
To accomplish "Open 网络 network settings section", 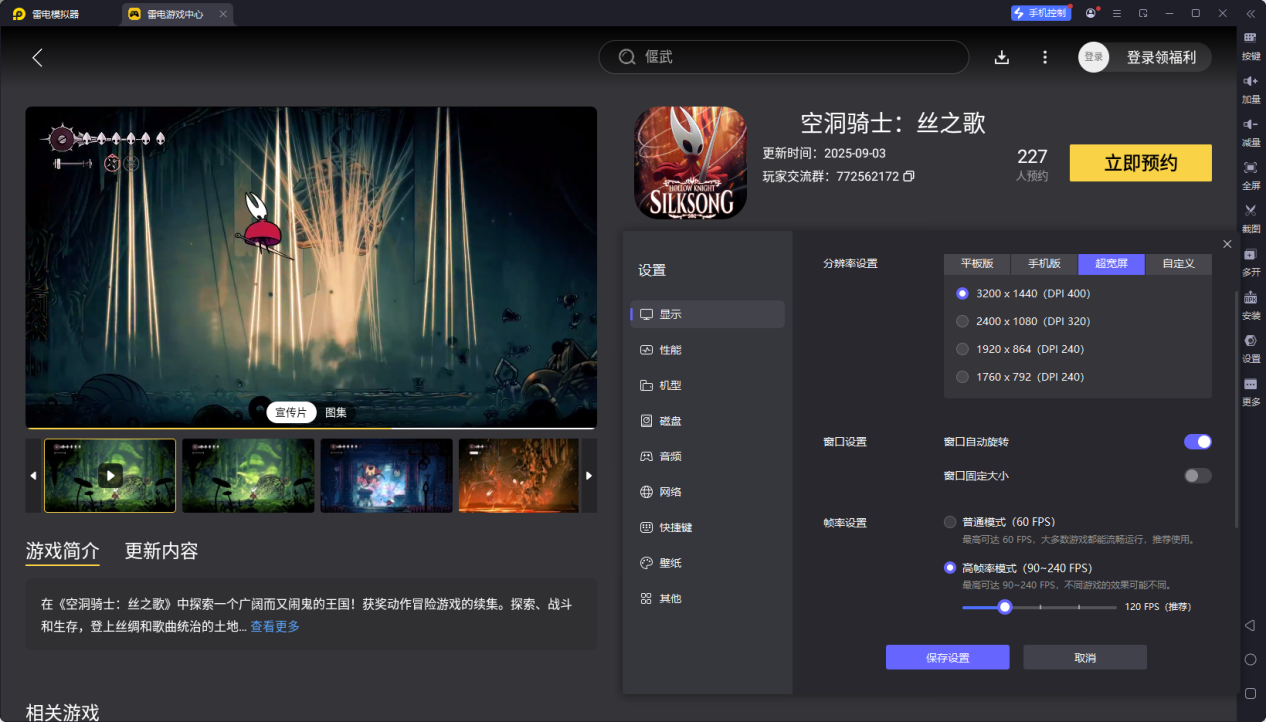I will [707, 492].
